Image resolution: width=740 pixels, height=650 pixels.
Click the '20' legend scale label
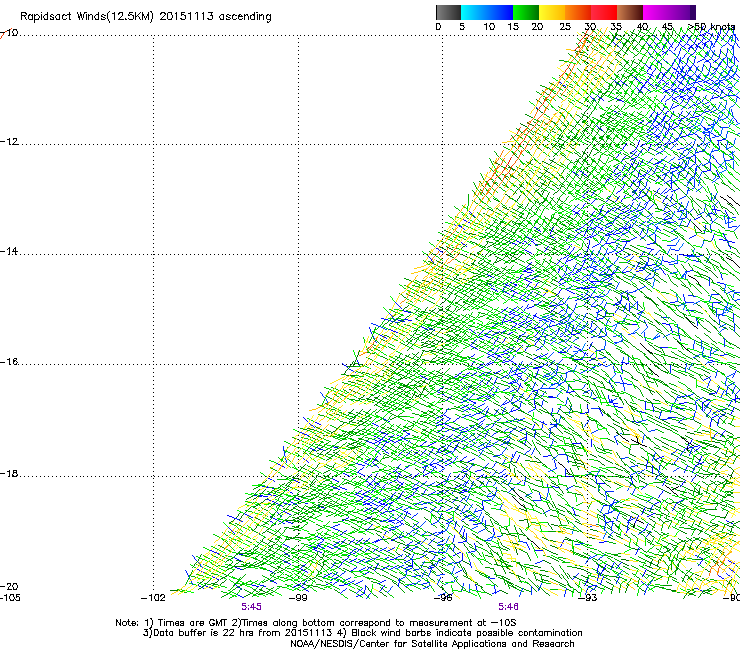pos(537,27)
